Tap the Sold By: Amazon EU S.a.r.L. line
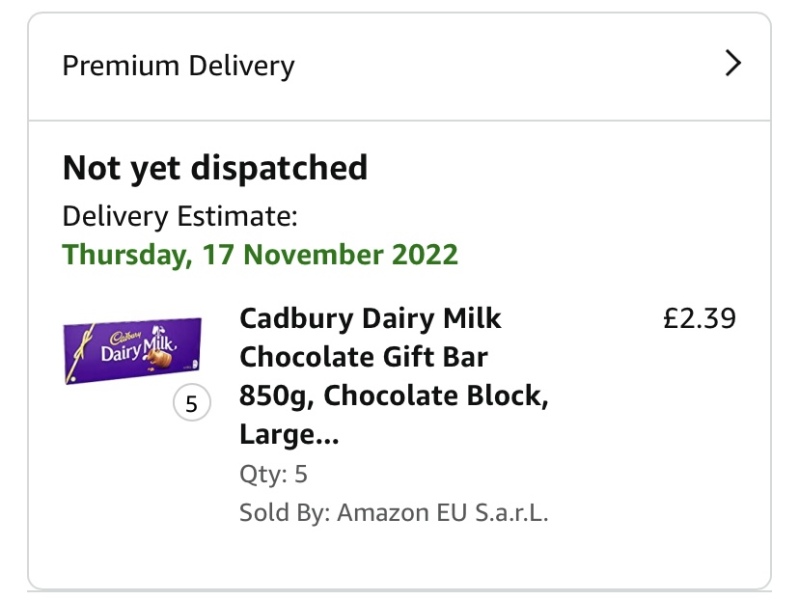The height and width of the screenshot is (600, 799). pos(394,513)
